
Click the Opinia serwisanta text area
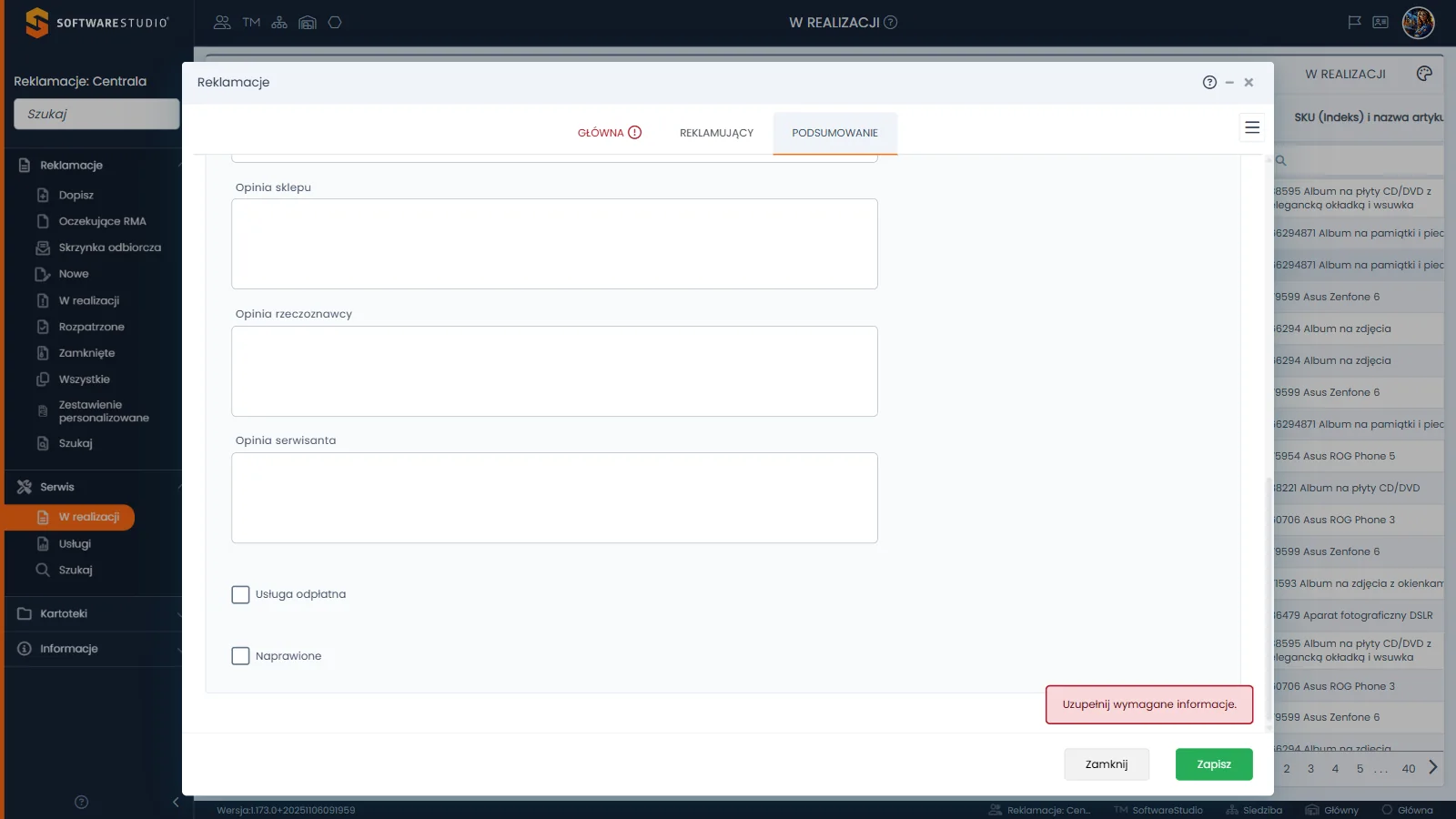pyautogui.click(x=554, y=498)
